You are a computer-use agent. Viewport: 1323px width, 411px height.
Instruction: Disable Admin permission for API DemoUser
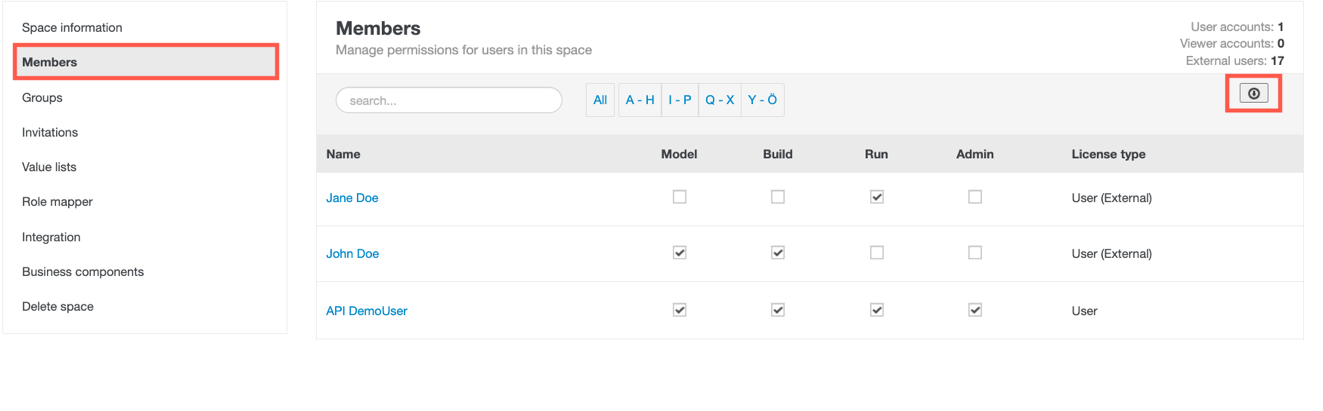974,310
